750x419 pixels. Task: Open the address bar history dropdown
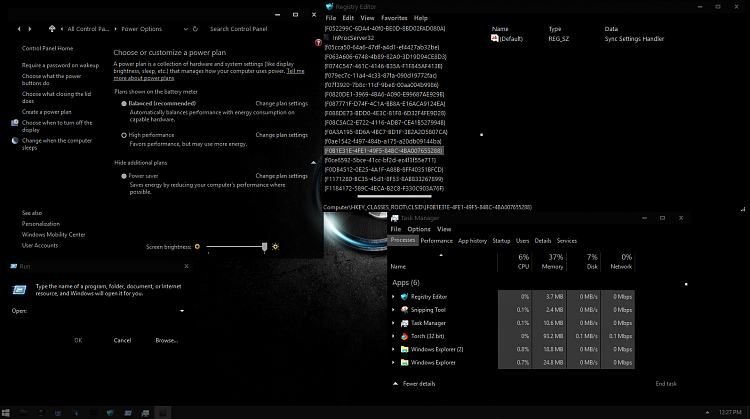(186, 29)
